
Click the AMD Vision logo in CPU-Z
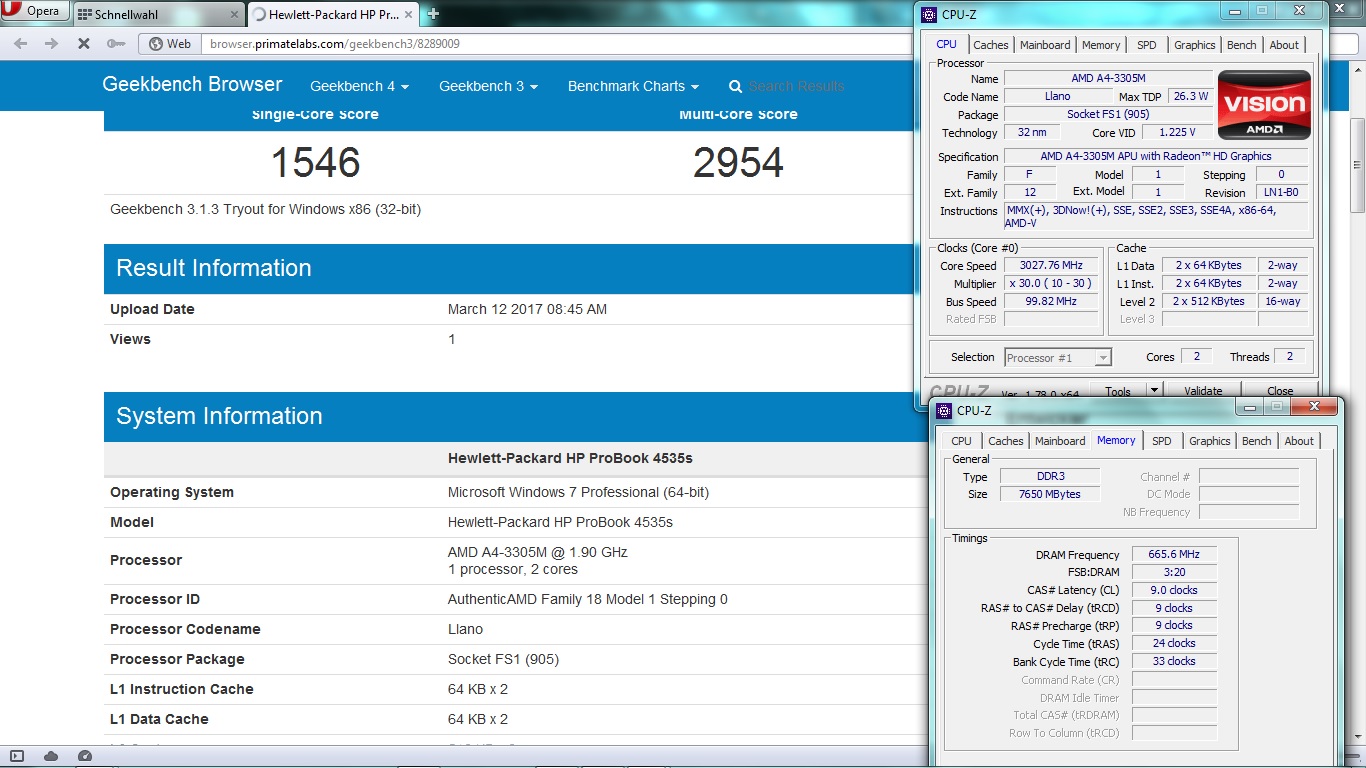point(1265,105)
